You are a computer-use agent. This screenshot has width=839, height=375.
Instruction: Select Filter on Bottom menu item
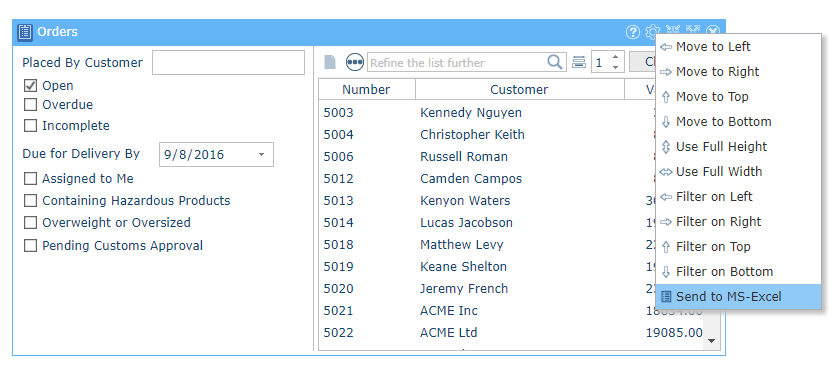[738, 272]
